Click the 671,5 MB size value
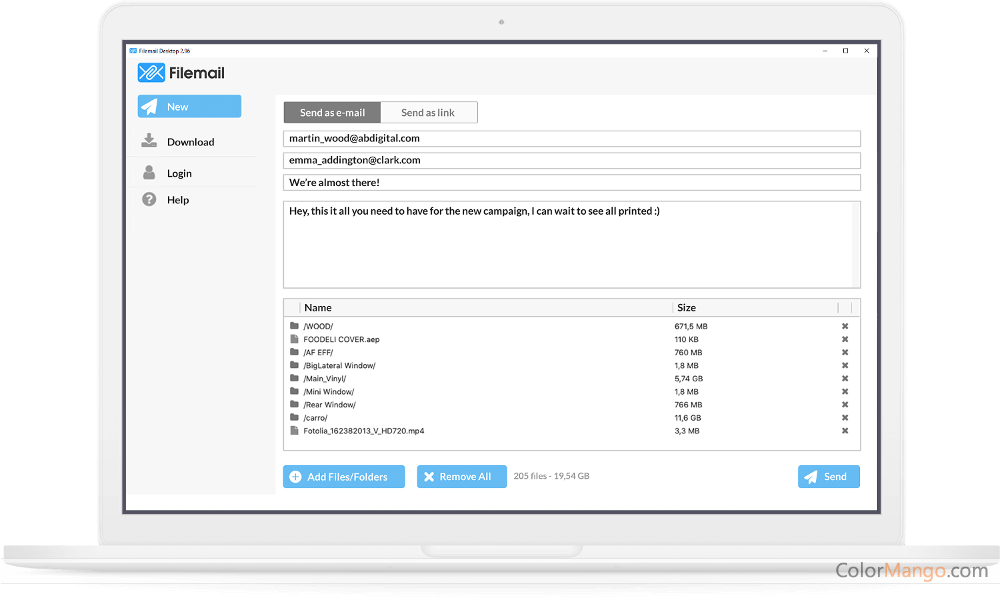Screen dimensions: 1000x600 click(x=691, y=326)
